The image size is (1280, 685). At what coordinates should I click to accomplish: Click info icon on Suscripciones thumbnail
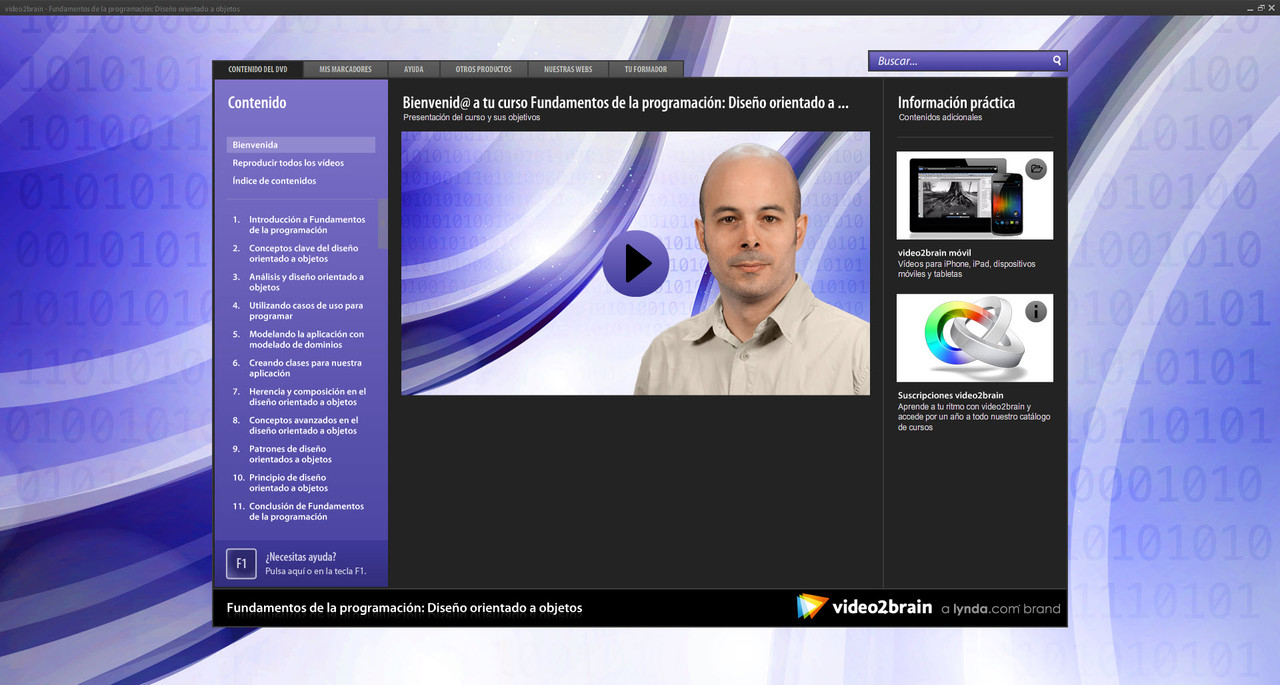pyautogui.click(x=1036, y=311)
